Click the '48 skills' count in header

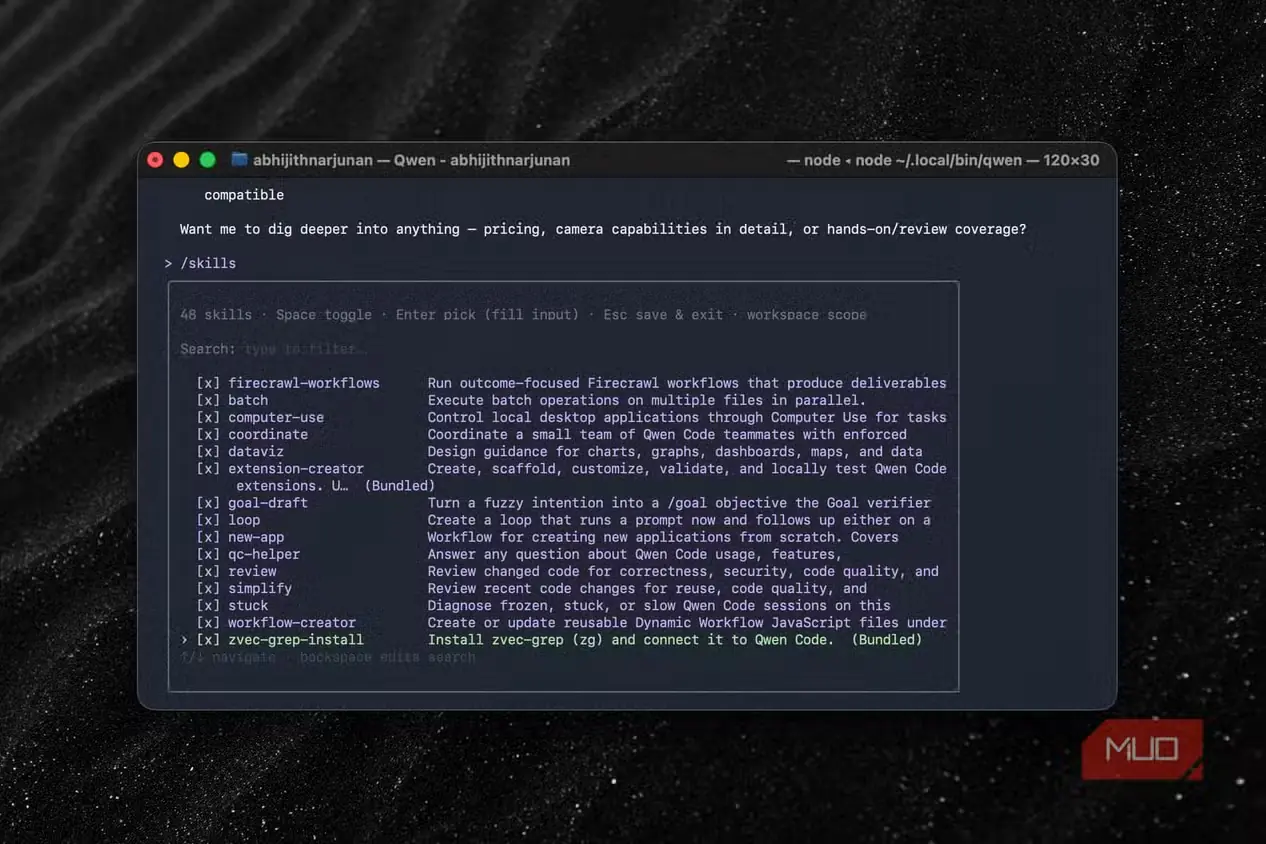[216, 314]
